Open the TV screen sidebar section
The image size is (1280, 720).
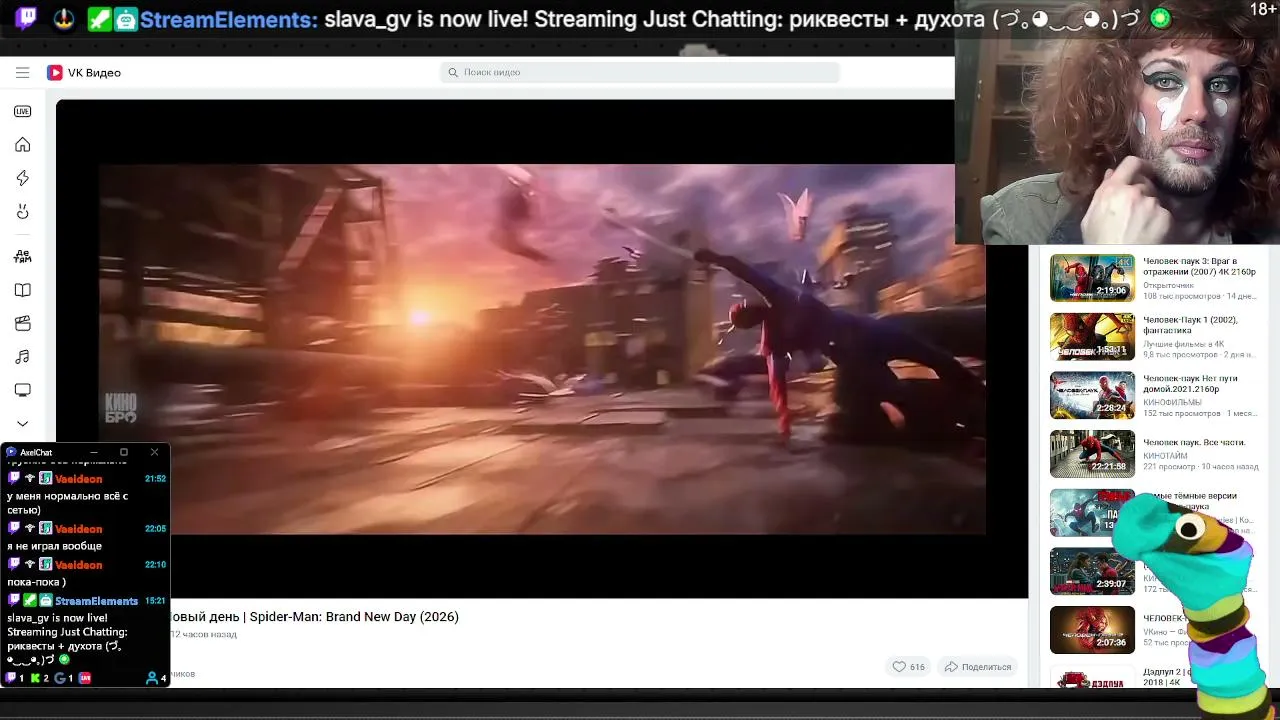[22, 390]
